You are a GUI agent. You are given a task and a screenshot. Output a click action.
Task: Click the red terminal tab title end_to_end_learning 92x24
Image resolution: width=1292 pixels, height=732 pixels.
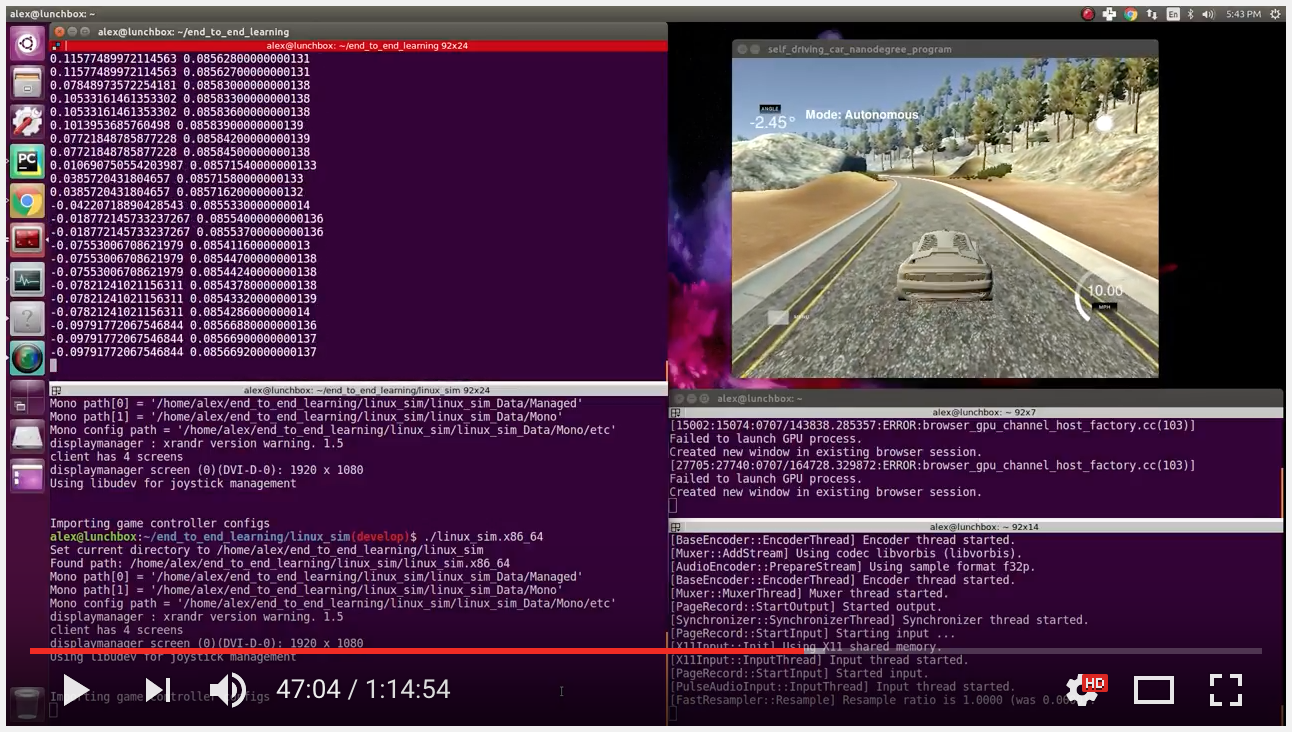coord(367,45)
